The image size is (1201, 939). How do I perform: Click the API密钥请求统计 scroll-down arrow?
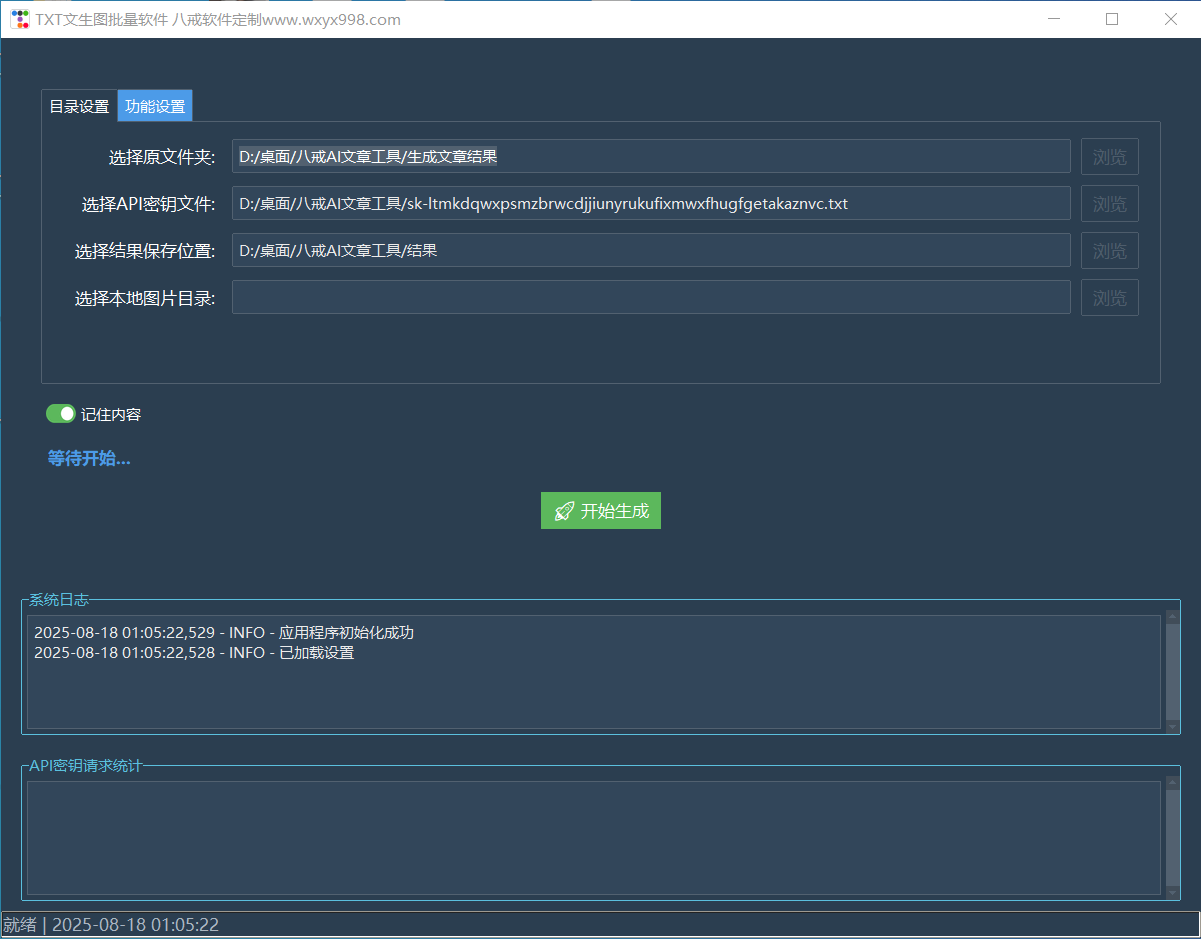click(x=1172, y=892)
